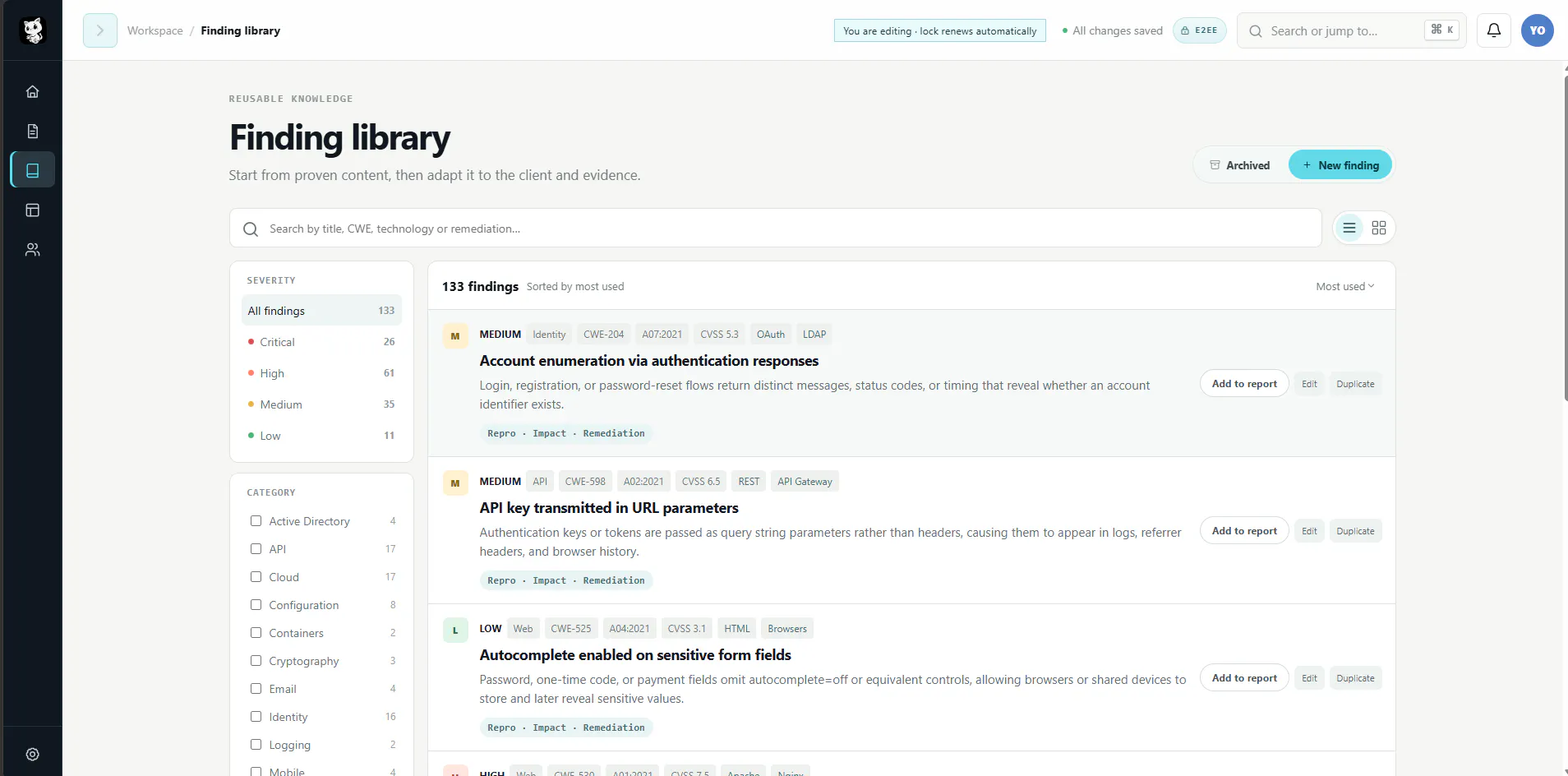Check the Cryptography category checkbox
1568x776 pixels.
256,660
